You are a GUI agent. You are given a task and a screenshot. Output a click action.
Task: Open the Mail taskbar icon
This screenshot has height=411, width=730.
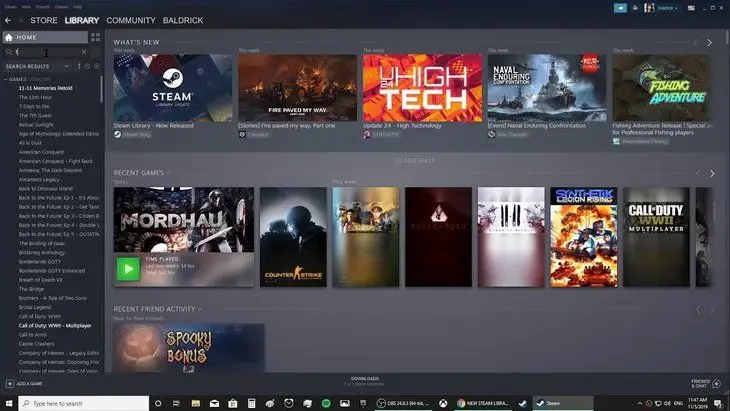214,403
